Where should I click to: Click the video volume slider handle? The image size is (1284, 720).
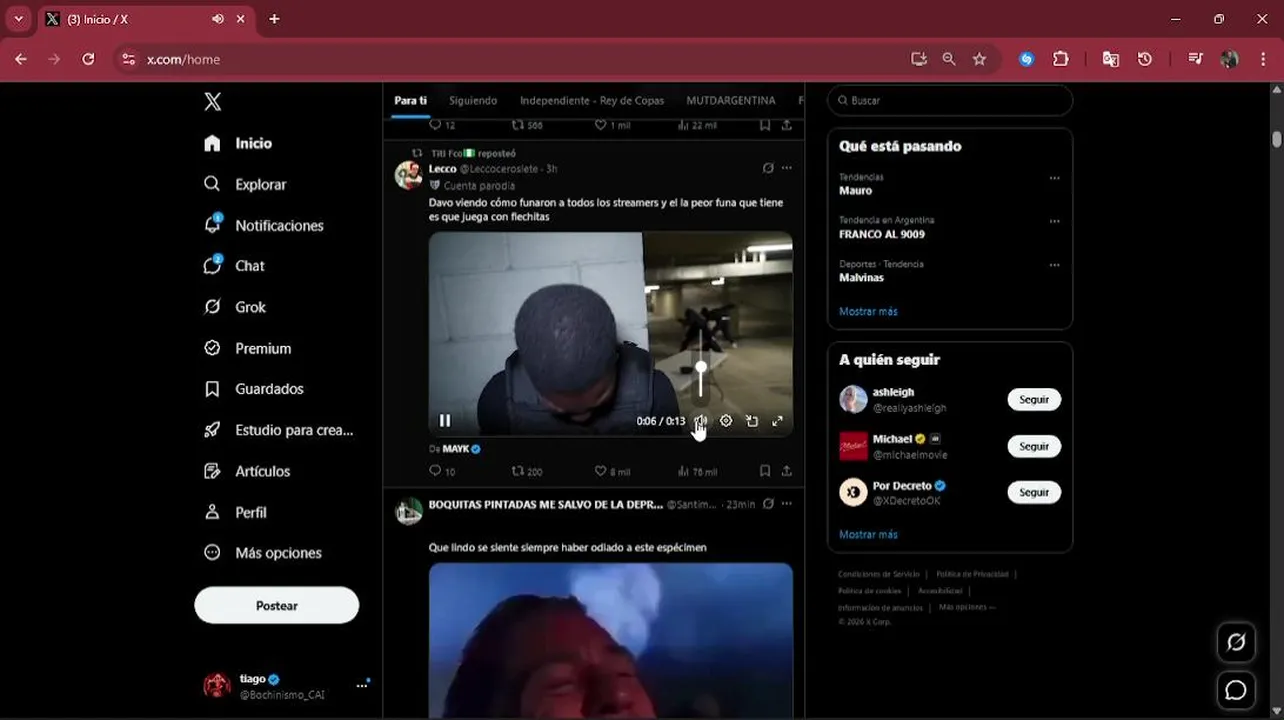(x=701, y=367)
